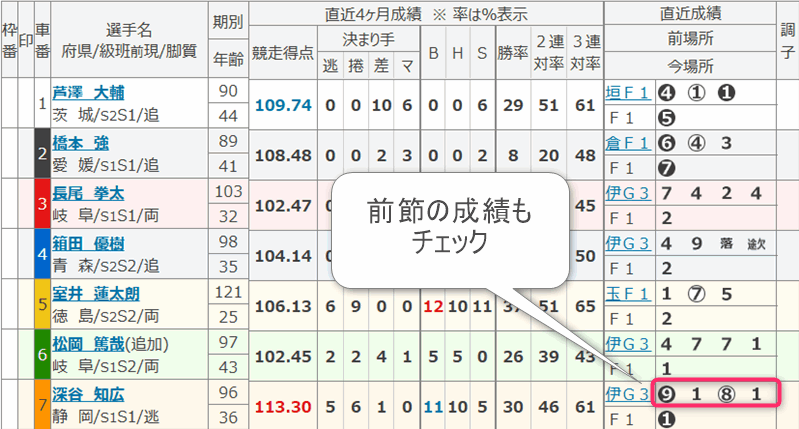Click red racing score 113.30
Viewport: 799px width, 429px height.
click(x=283, y=407)
